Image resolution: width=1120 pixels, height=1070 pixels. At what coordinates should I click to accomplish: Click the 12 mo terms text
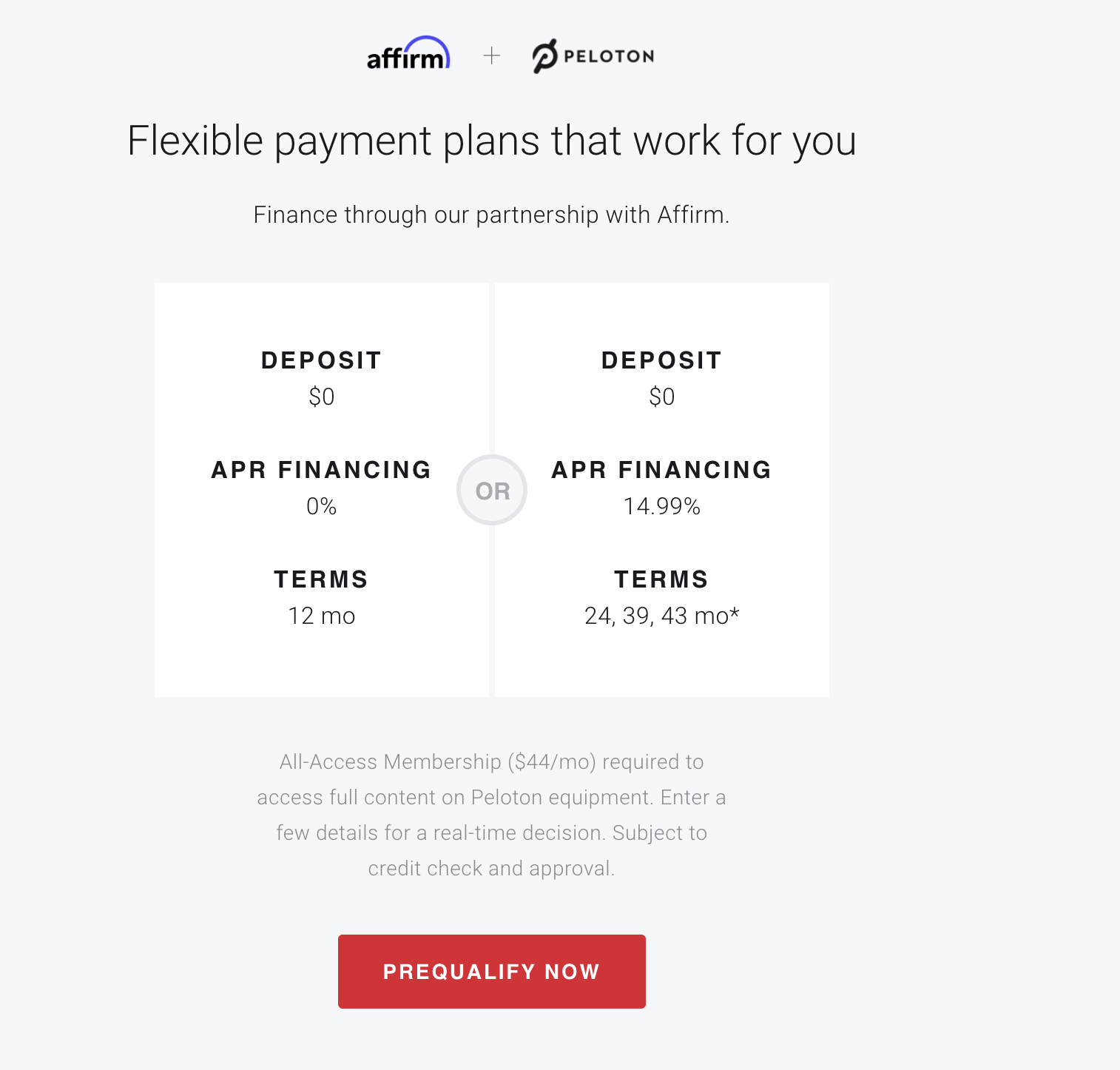[x=322, y=616]
